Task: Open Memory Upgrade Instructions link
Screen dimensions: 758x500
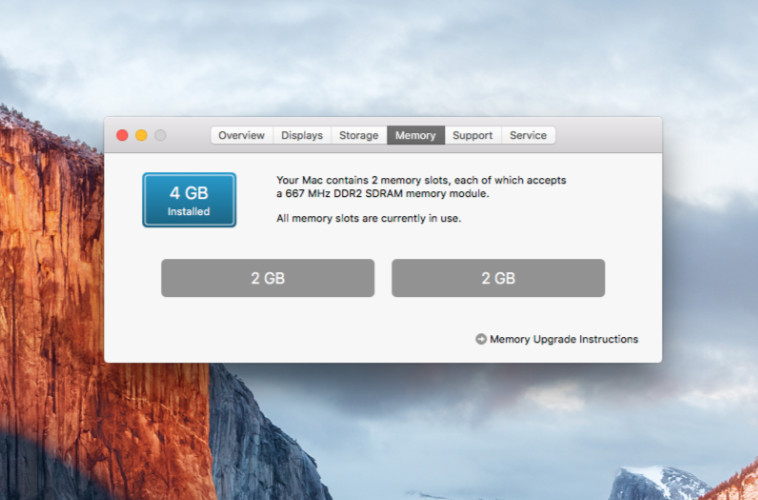Action: pyautogui.click(x=564, y=339)
